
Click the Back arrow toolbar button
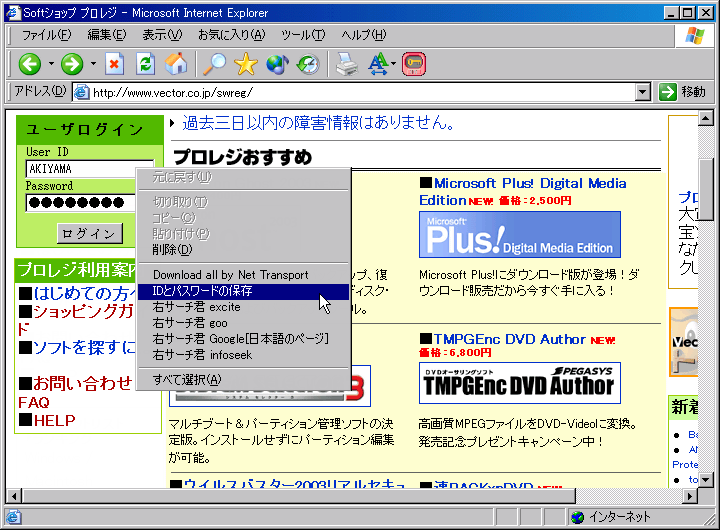tap(30, 64)
